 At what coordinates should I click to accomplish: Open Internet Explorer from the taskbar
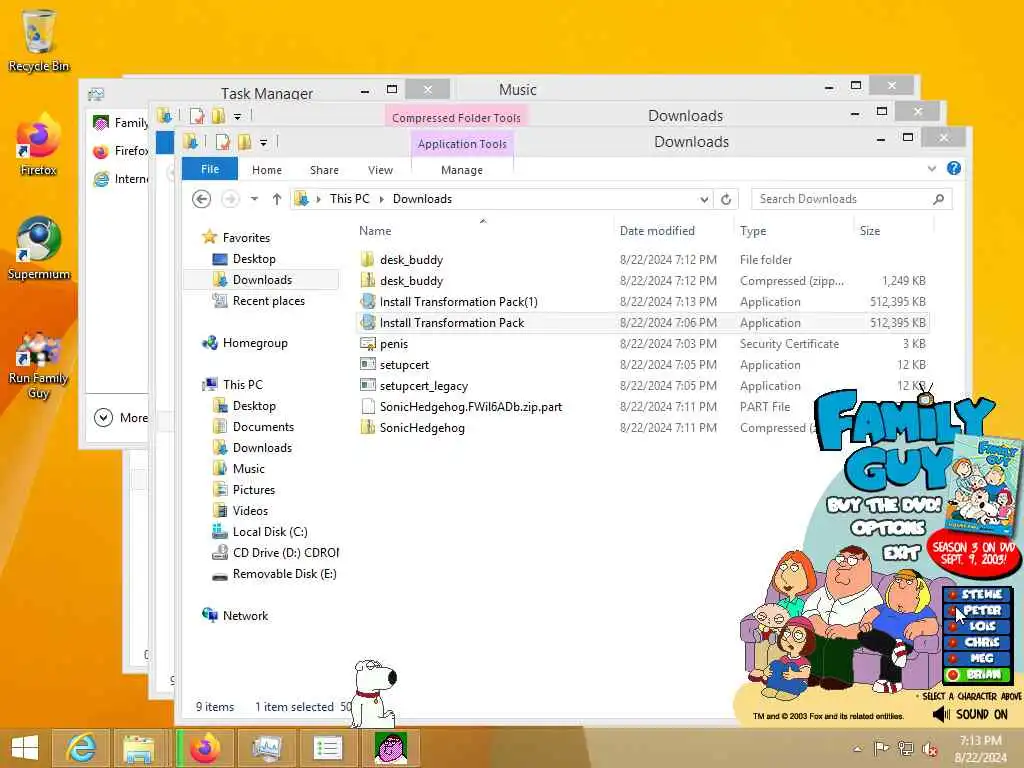pos(81,748)
